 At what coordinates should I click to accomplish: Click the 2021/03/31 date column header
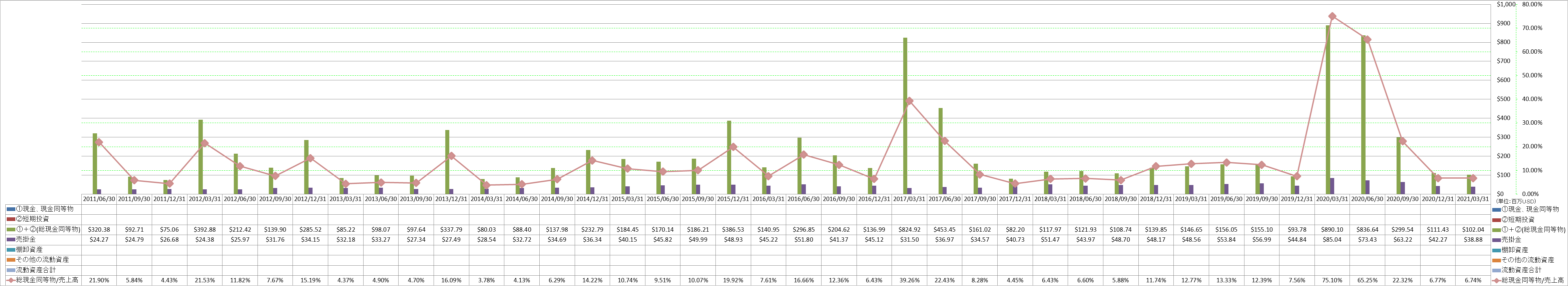point(1474,199)
